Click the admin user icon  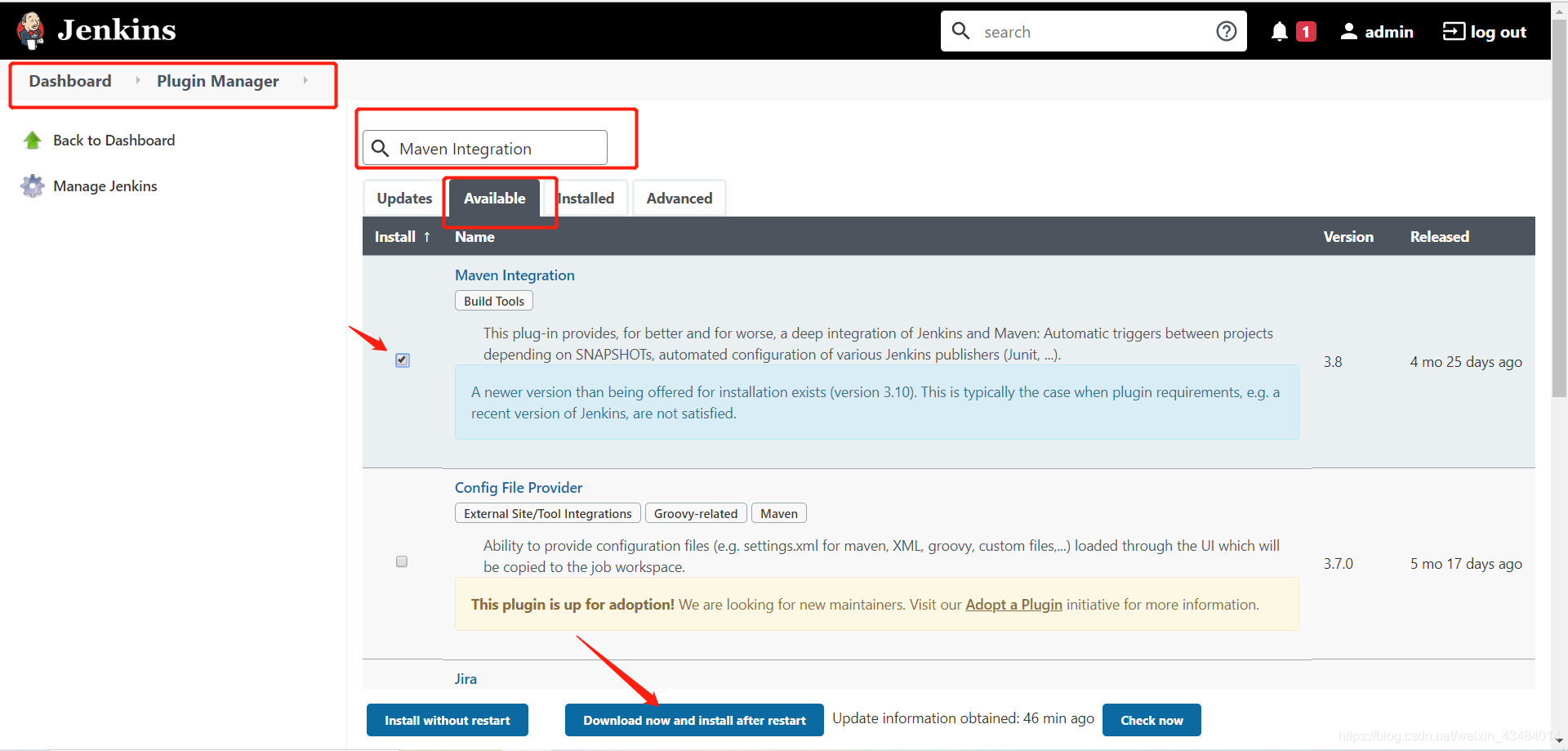point(1349,32)
